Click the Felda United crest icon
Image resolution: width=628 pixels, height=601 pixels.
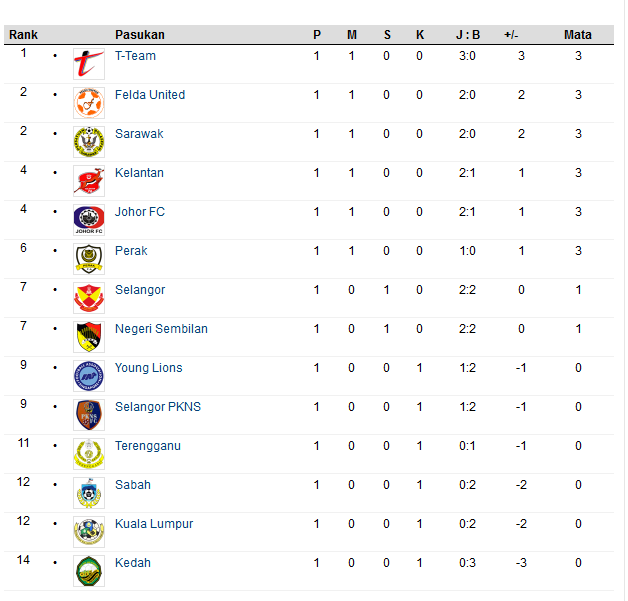pyautogui.click(x=89, y=103)
